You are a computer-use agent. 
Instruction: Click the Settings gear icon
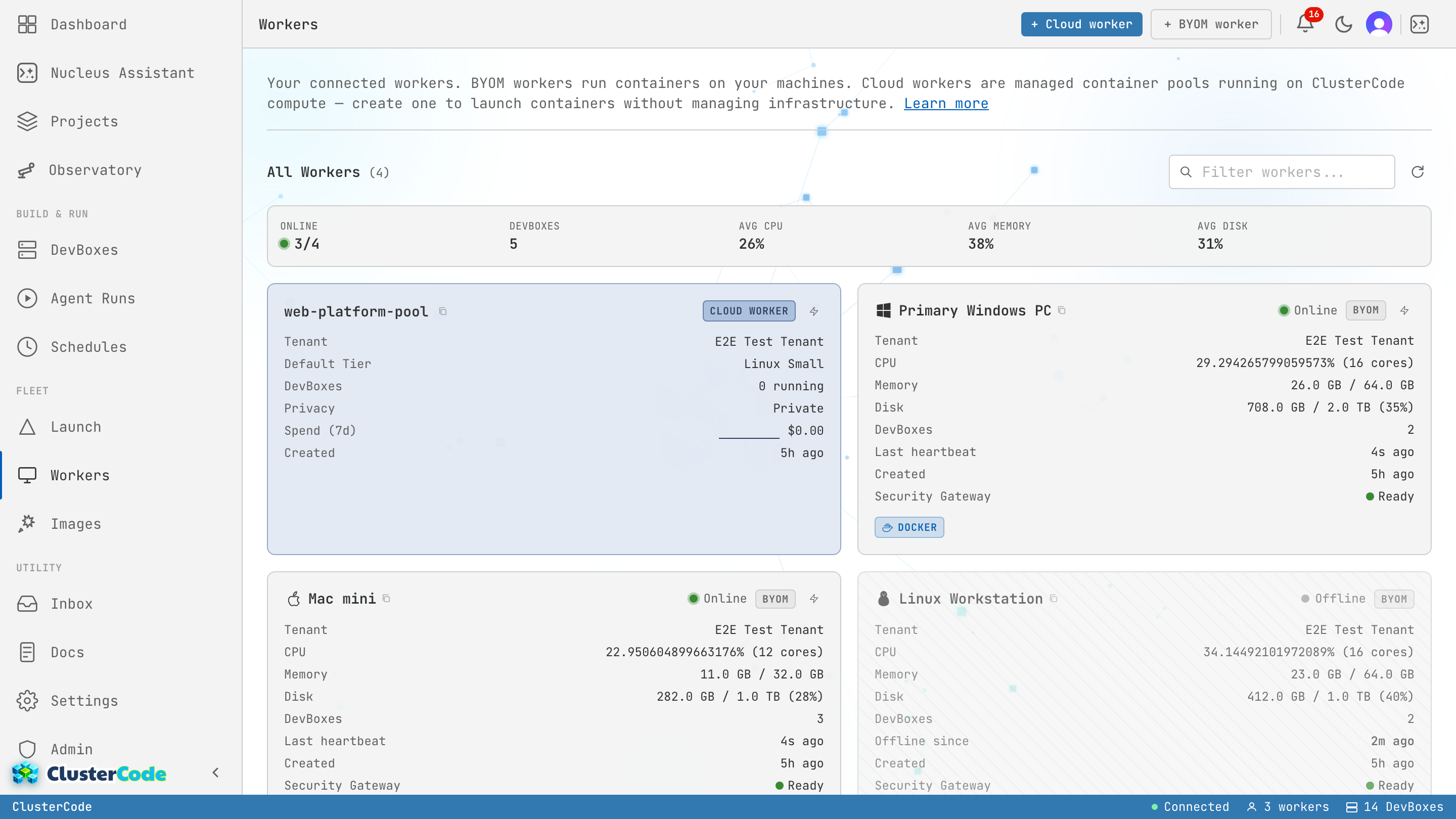point(27,701)
